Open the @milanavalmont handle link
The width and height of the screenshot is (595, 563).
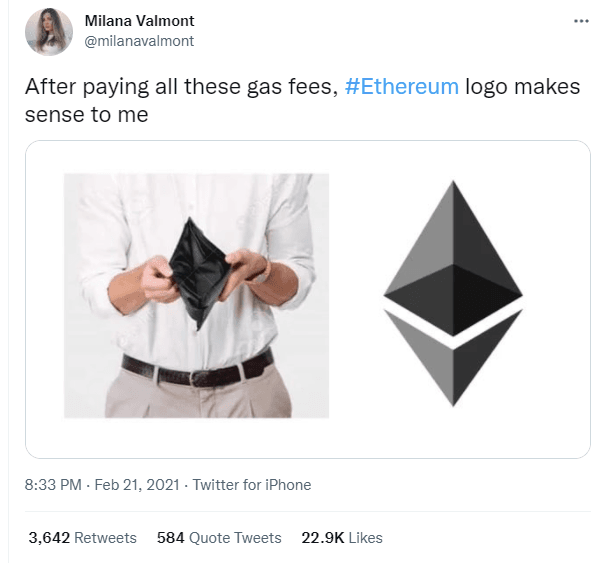(x=139, y=41)
